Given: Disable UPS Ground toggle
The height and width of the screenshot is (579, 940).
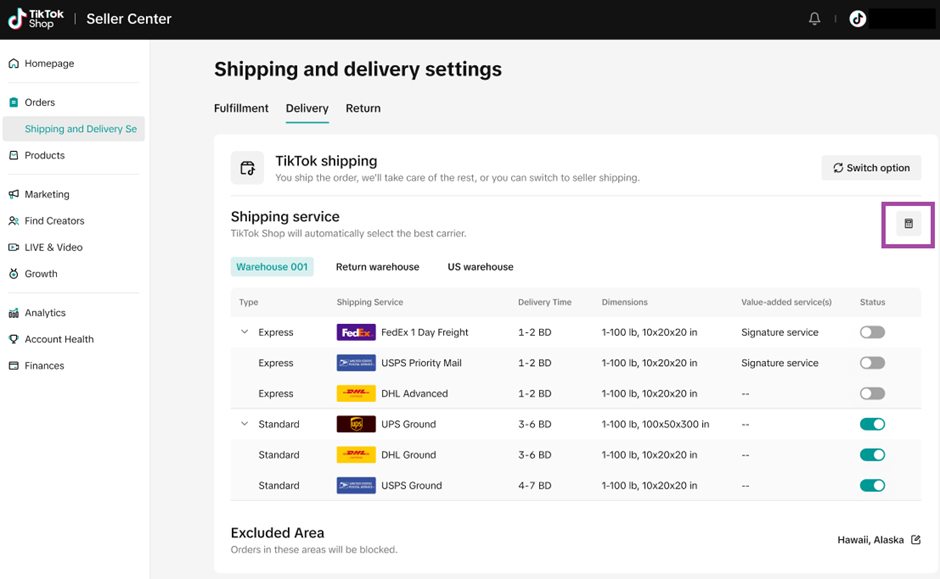Looking at the screenshot, I should 872,424.
